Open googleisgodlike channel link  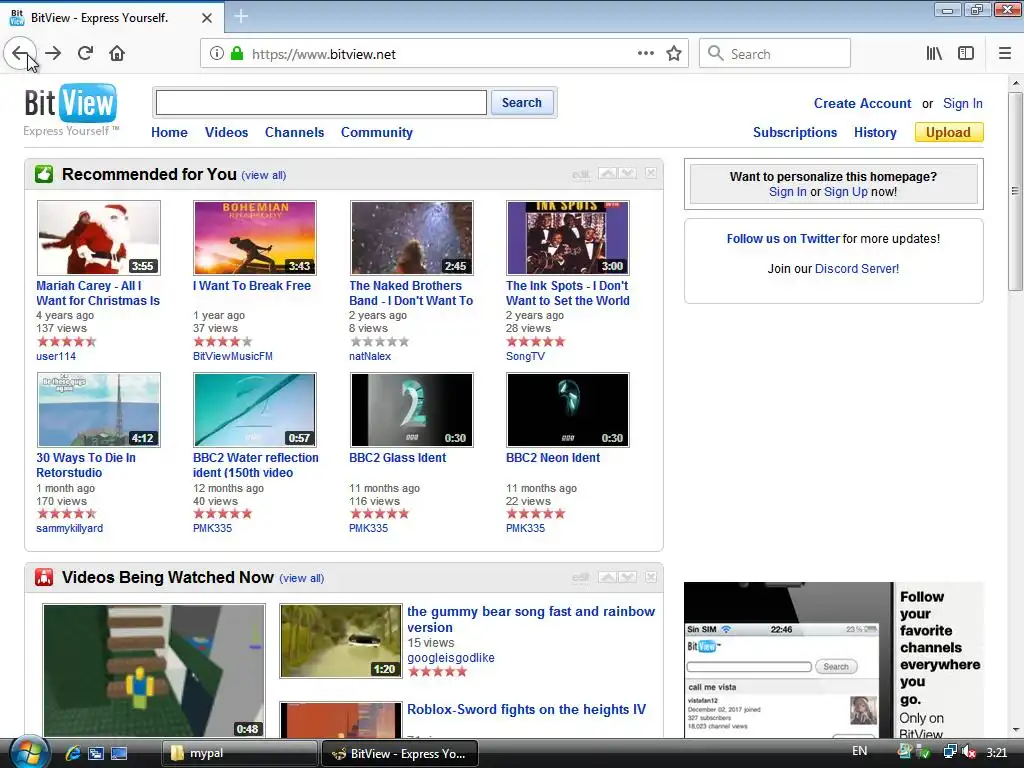pyautogui.click(x=451, y=658)
